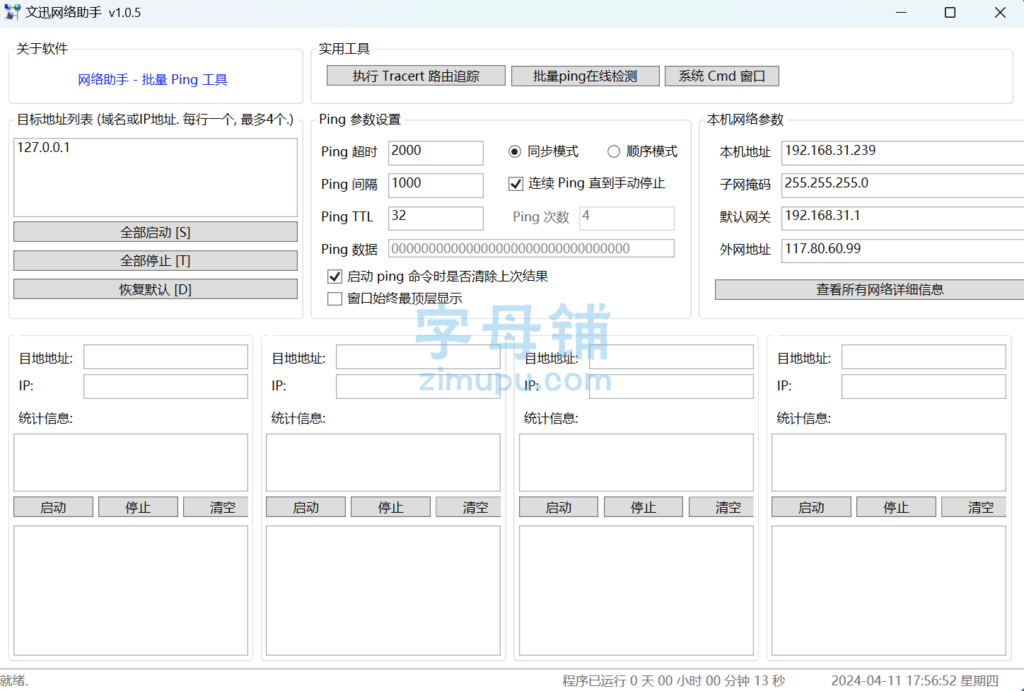Screen dimensions: 1024x691
Task: Click 统计信息 box in first ping panel
Action: pos(131,462)
